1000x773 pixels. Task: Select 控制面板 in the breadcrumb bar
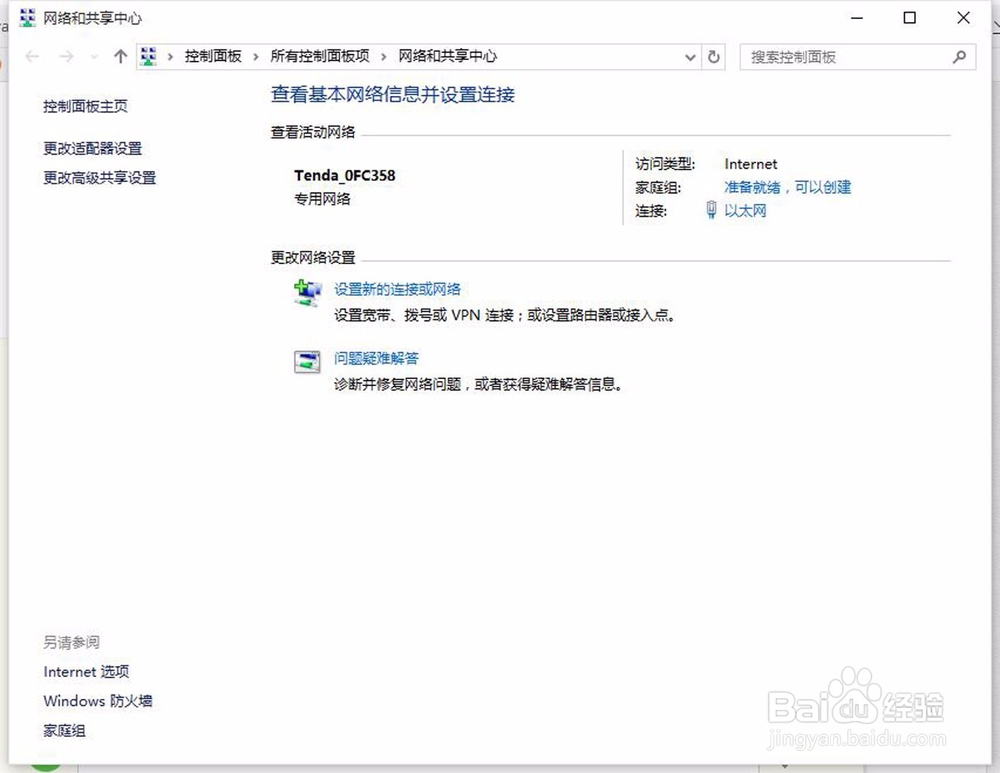pos(212,57)
